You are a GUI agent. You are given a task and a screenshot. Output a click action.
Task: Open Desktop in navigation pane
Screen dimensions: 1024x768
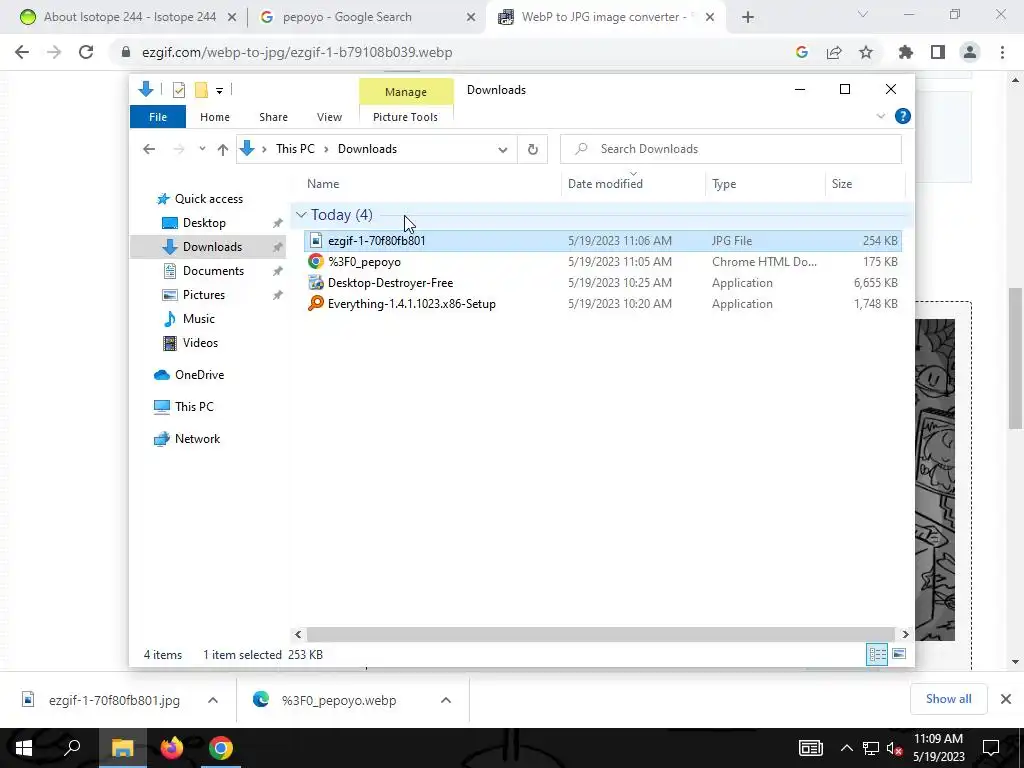click(204, 223)
